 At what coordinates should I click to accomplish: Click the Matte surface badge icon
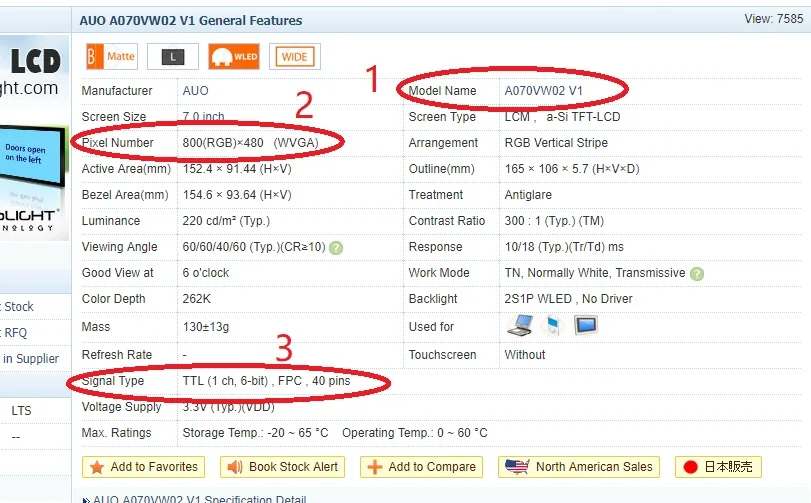[x=112, y=56]
